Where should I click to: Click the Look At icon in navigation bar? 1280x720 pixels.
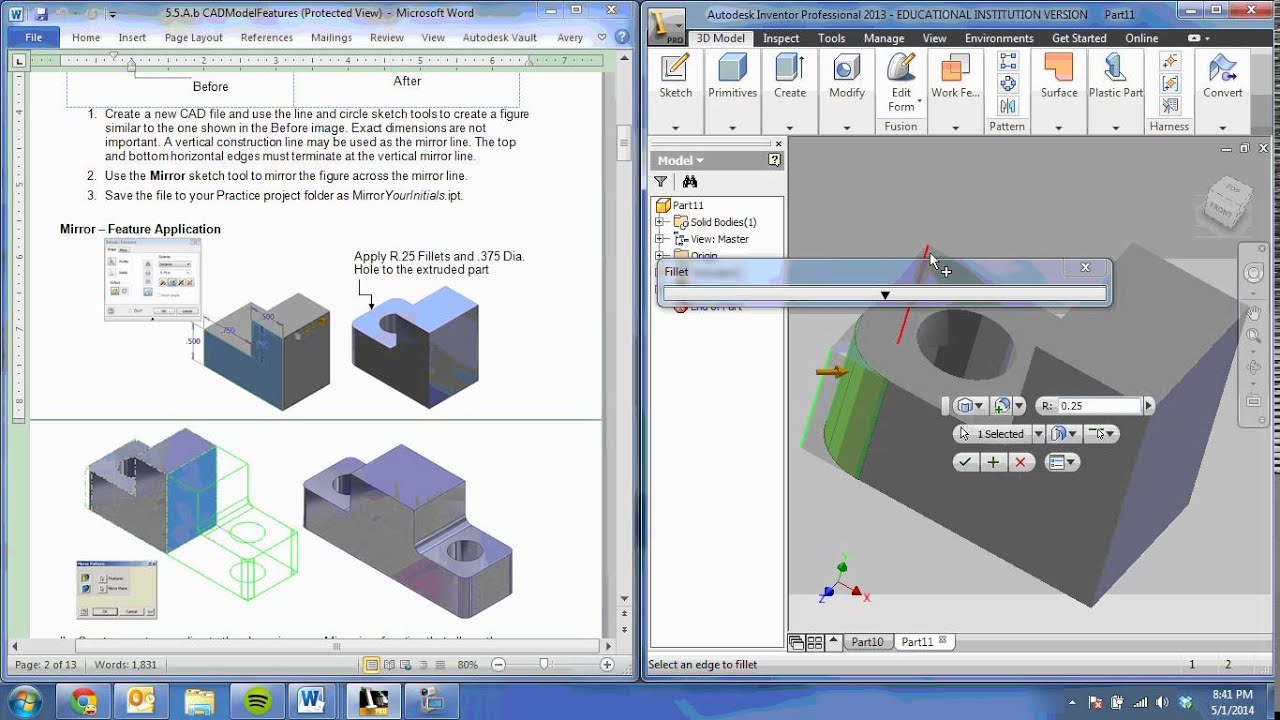(1254, 401)
